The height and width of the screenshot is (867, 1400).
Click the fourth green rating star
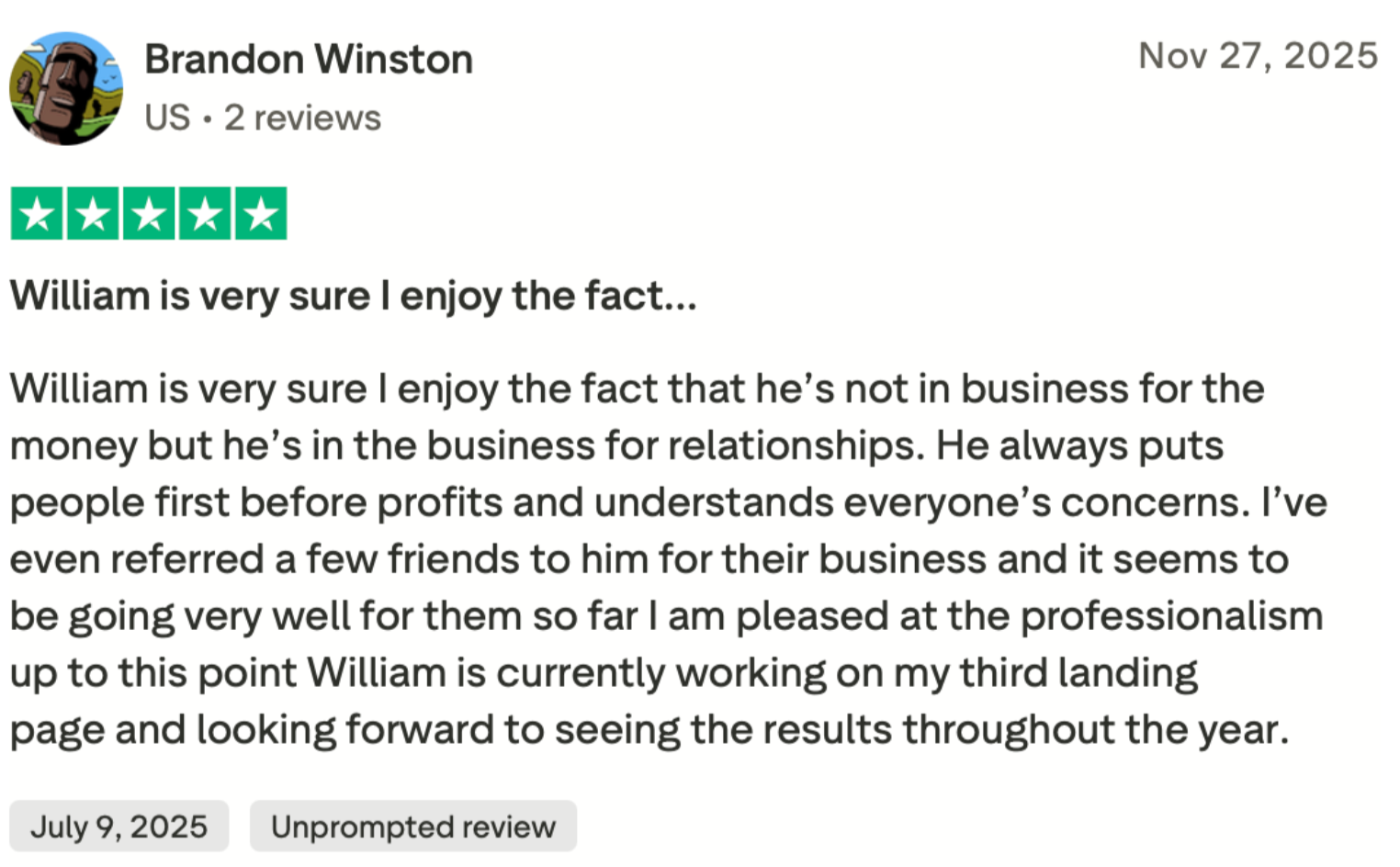coord(205,214)
